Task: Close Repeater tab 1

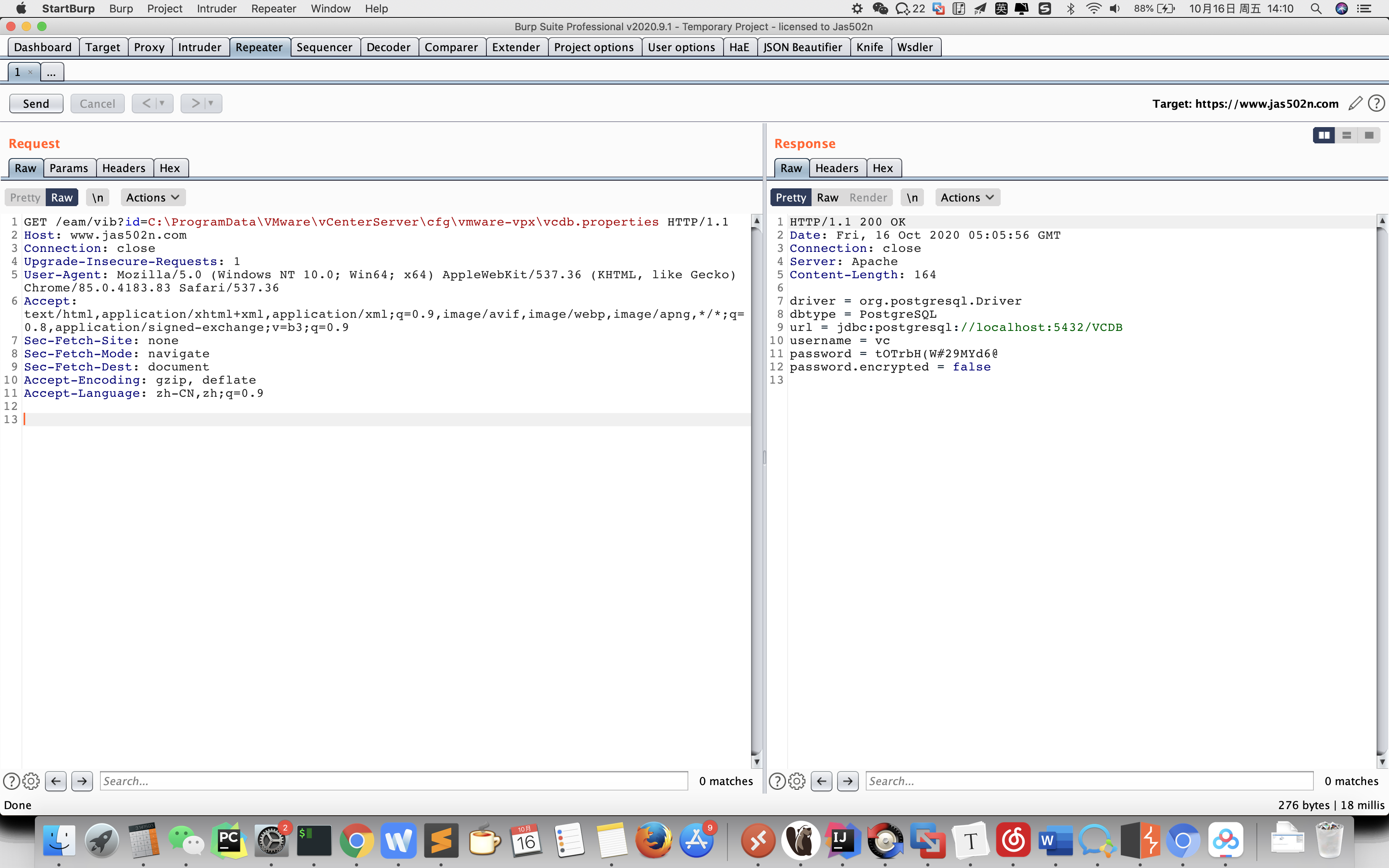Action: [x=30, y=72]
